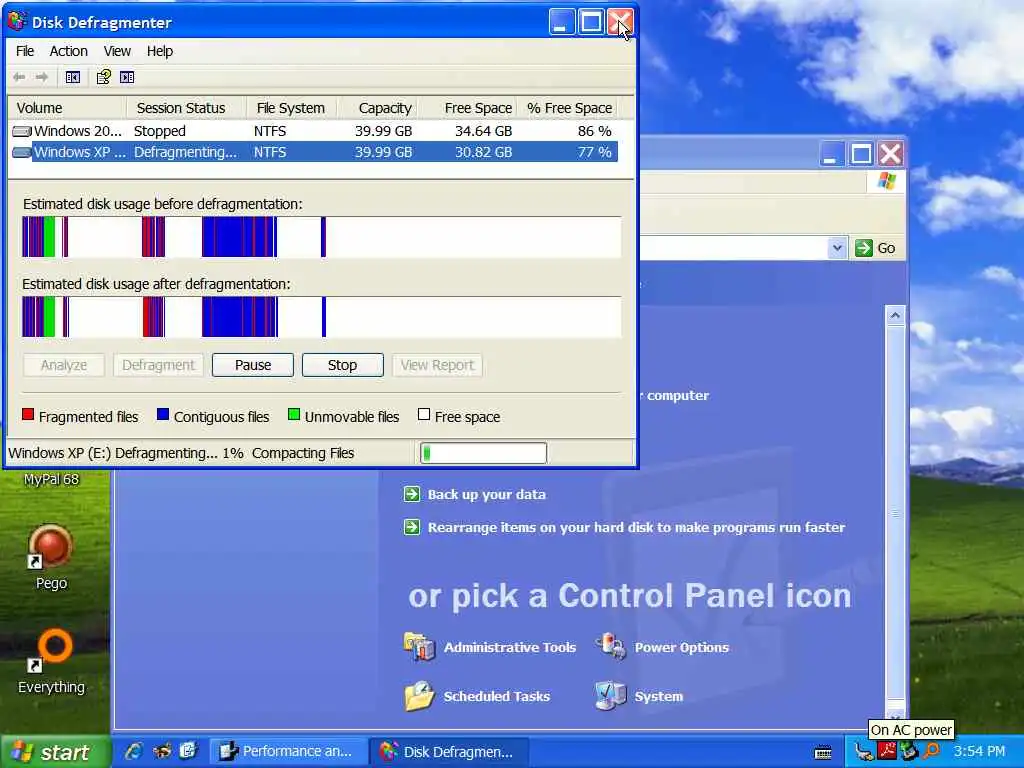Click the Disk Defragmenter title bar icon
Screen dimensions: 1024x768
click(18, 21)
